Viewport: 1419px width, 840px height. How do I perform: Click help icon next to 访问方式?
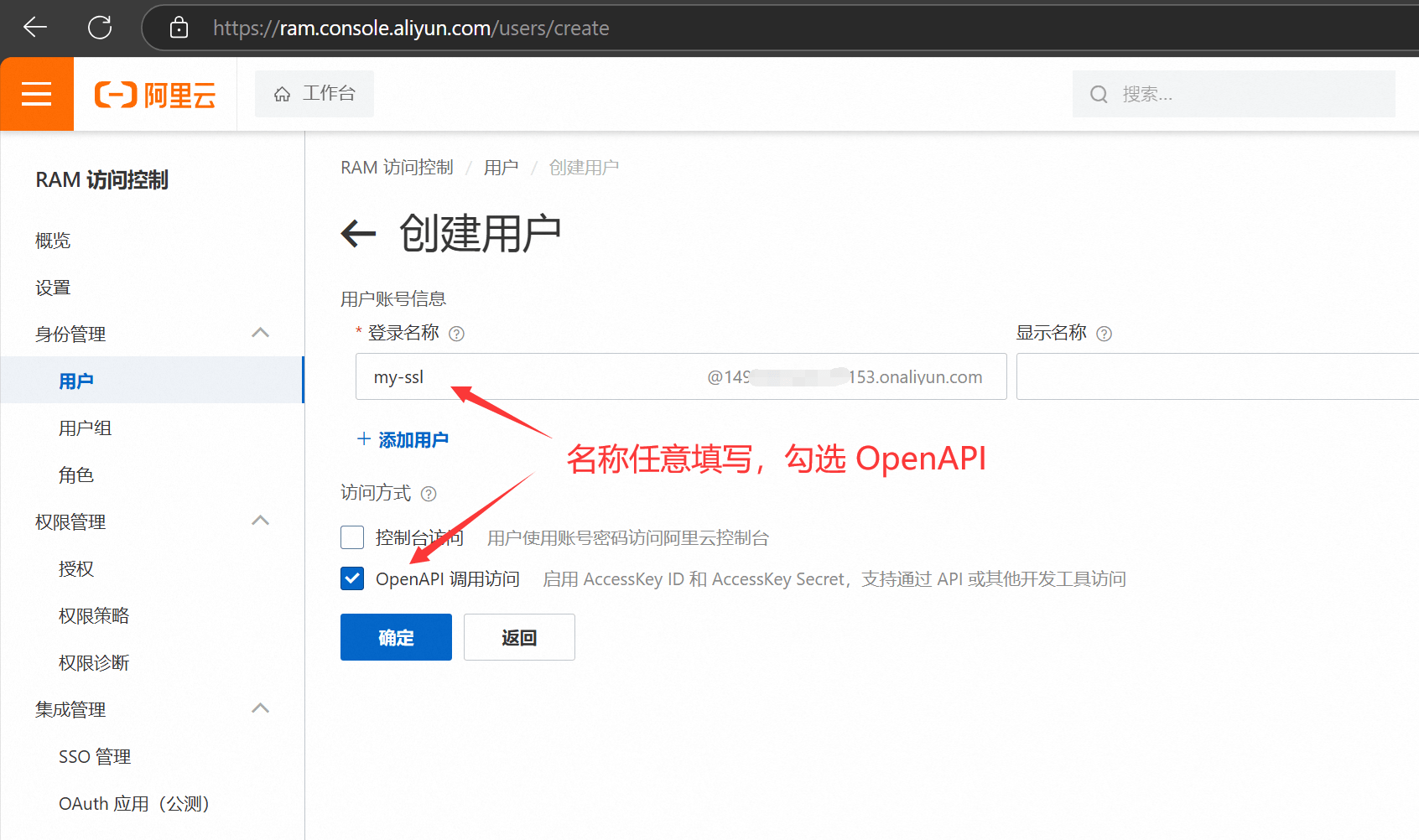point(429,494)
